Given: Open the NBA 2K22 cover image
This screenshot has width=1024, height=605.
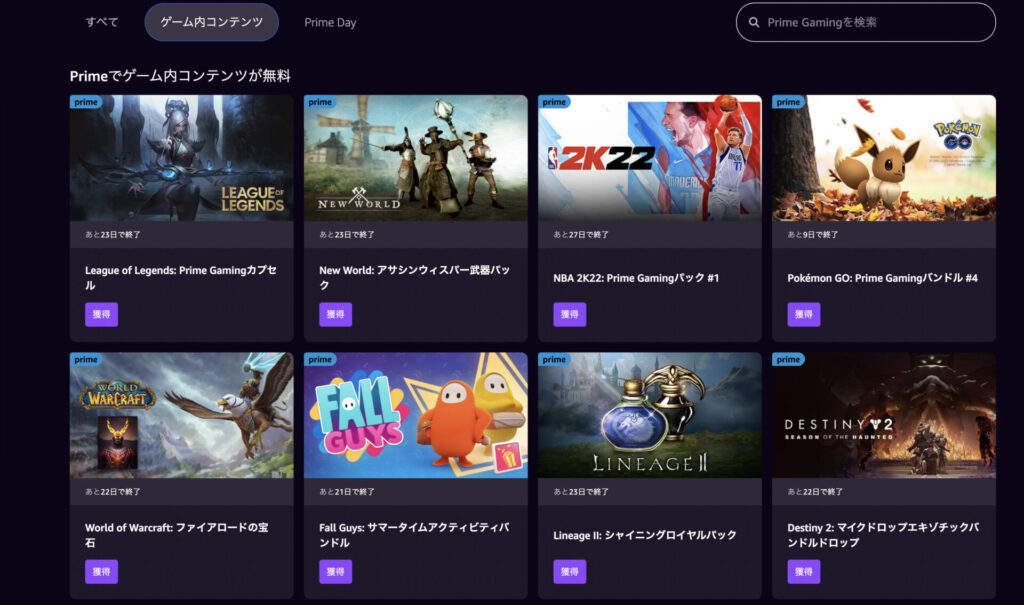Looking at the screenshot, I should [x=649, y=160].
